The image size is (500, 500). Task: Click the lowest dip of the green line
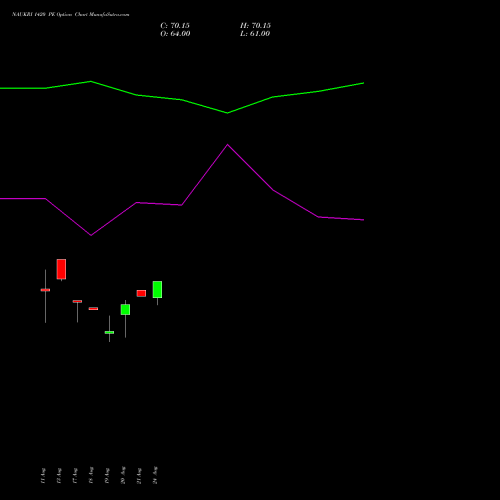(x=228, y=113)
